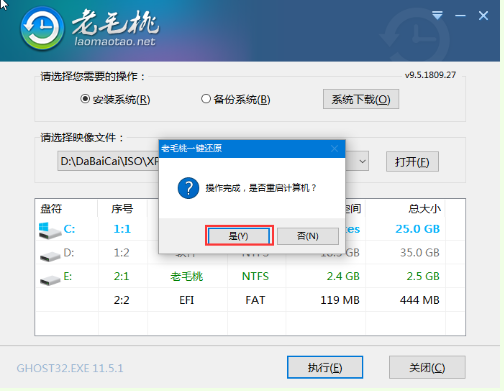Viewport: 504px width, 391px height.
Task: Click partition number 2:2
Action: click(122, 300)
